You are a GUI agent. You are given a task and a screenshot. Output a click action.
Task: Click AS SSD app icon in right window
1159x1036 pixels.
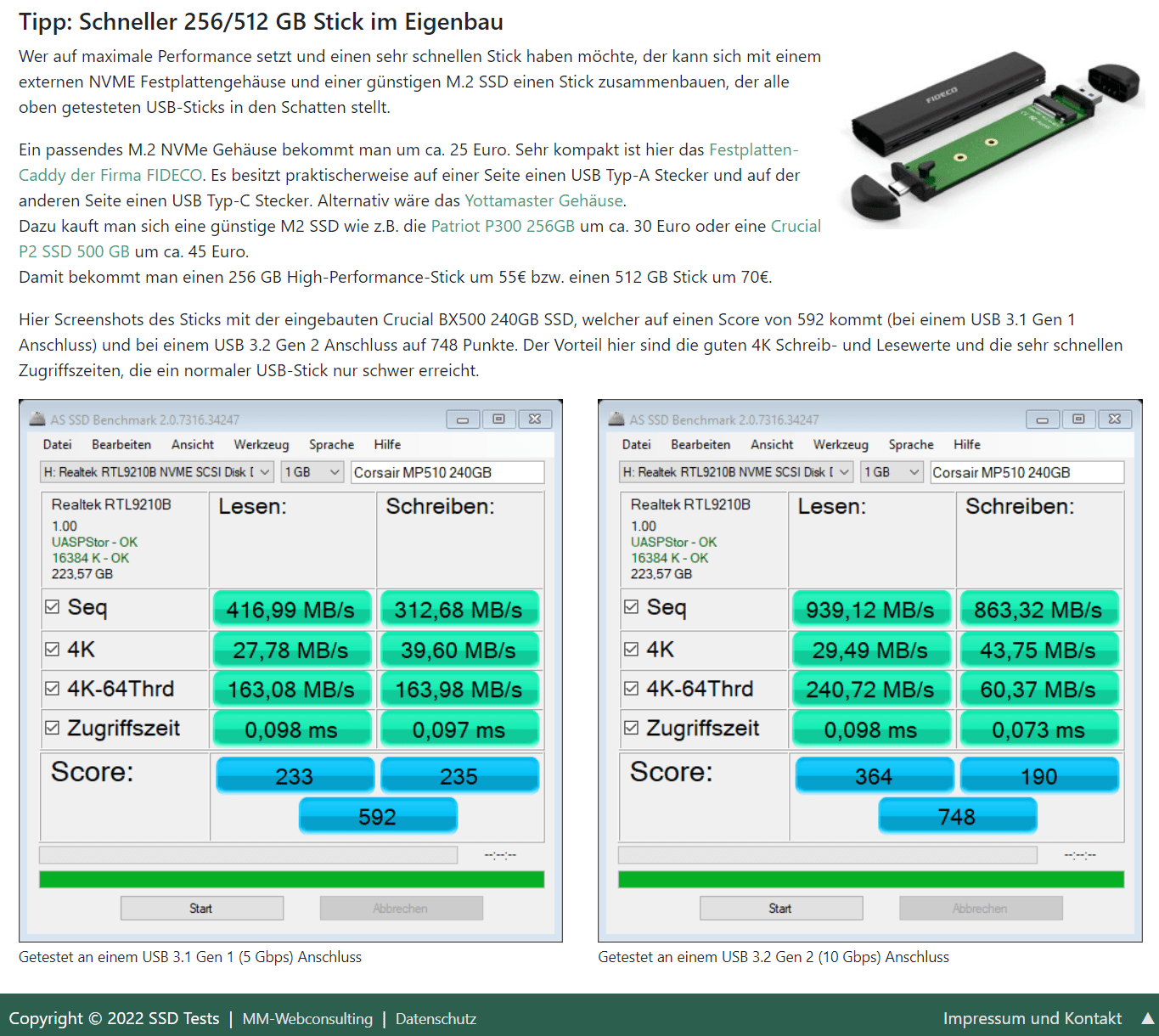tap(616, 419)
